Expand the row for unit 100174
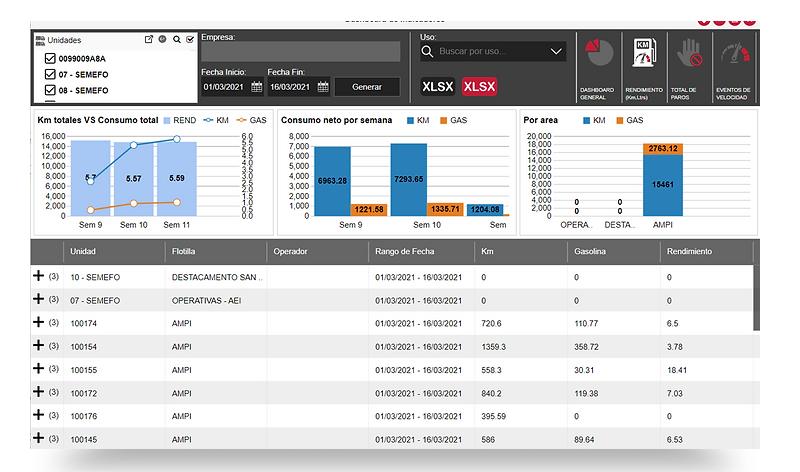The image size is (800, 472). coord(38,322)
